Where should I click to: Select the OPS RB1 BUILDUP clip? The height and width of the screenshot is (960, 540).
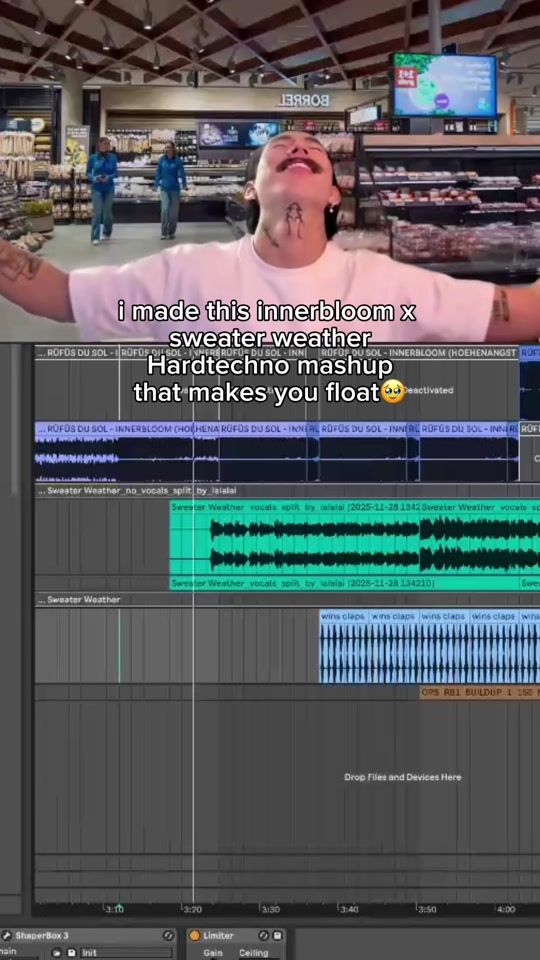(479, 692)
